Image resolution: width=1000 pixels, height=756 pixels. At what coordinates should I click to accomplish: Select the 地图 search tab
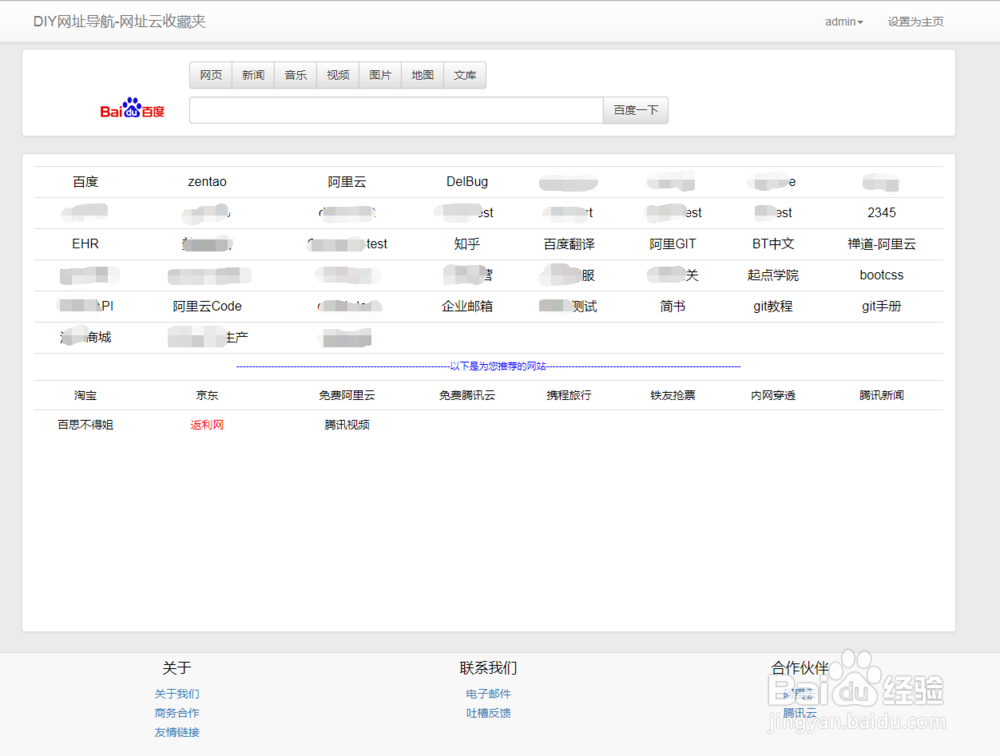pyautogui.click(x=422, y=75)
